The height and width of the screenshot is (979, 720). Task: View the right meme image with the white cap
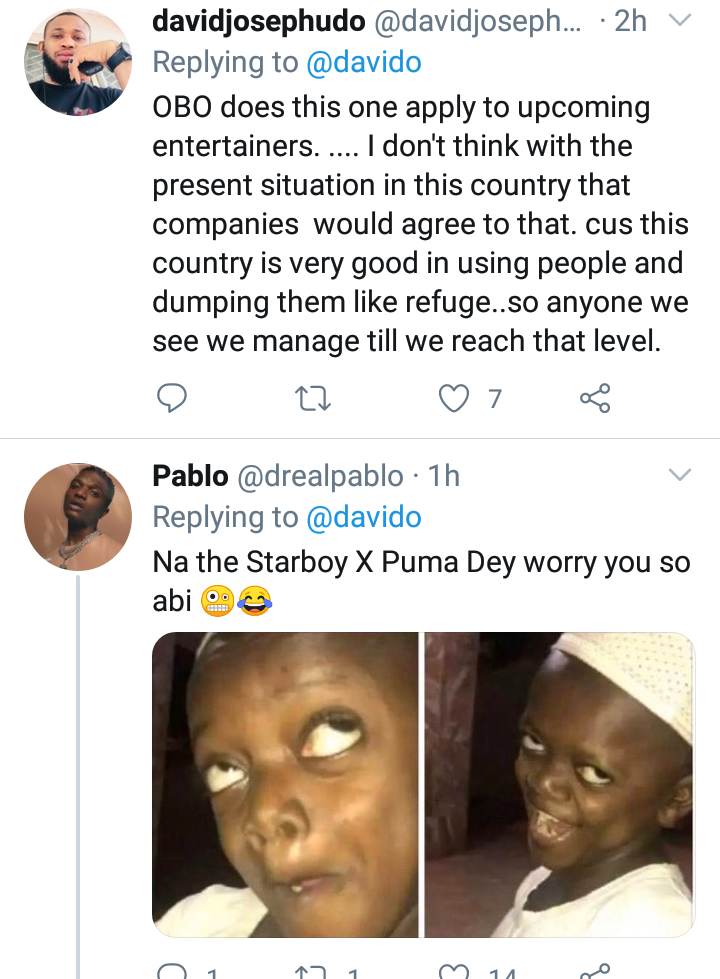(x=559, y=784)
